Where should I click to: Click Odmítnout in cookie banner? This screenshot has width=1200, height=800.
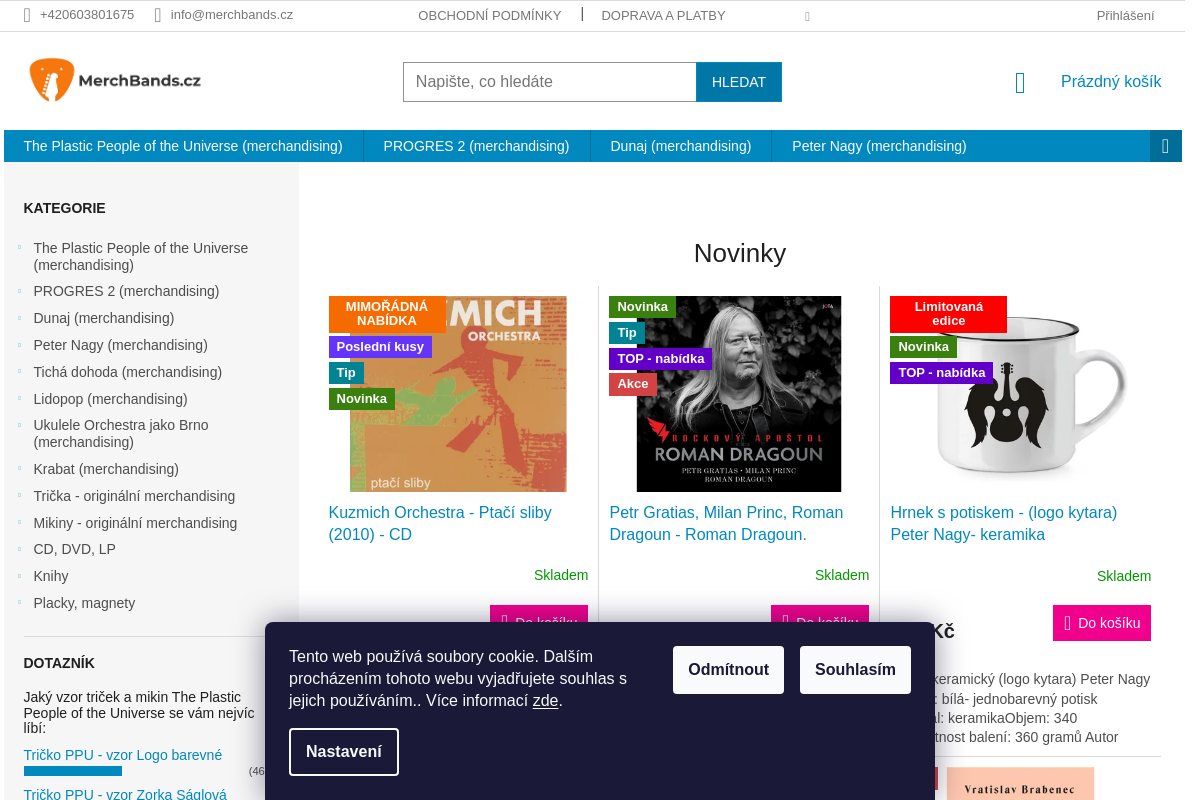pyautogui.click(x=728, y=670)
